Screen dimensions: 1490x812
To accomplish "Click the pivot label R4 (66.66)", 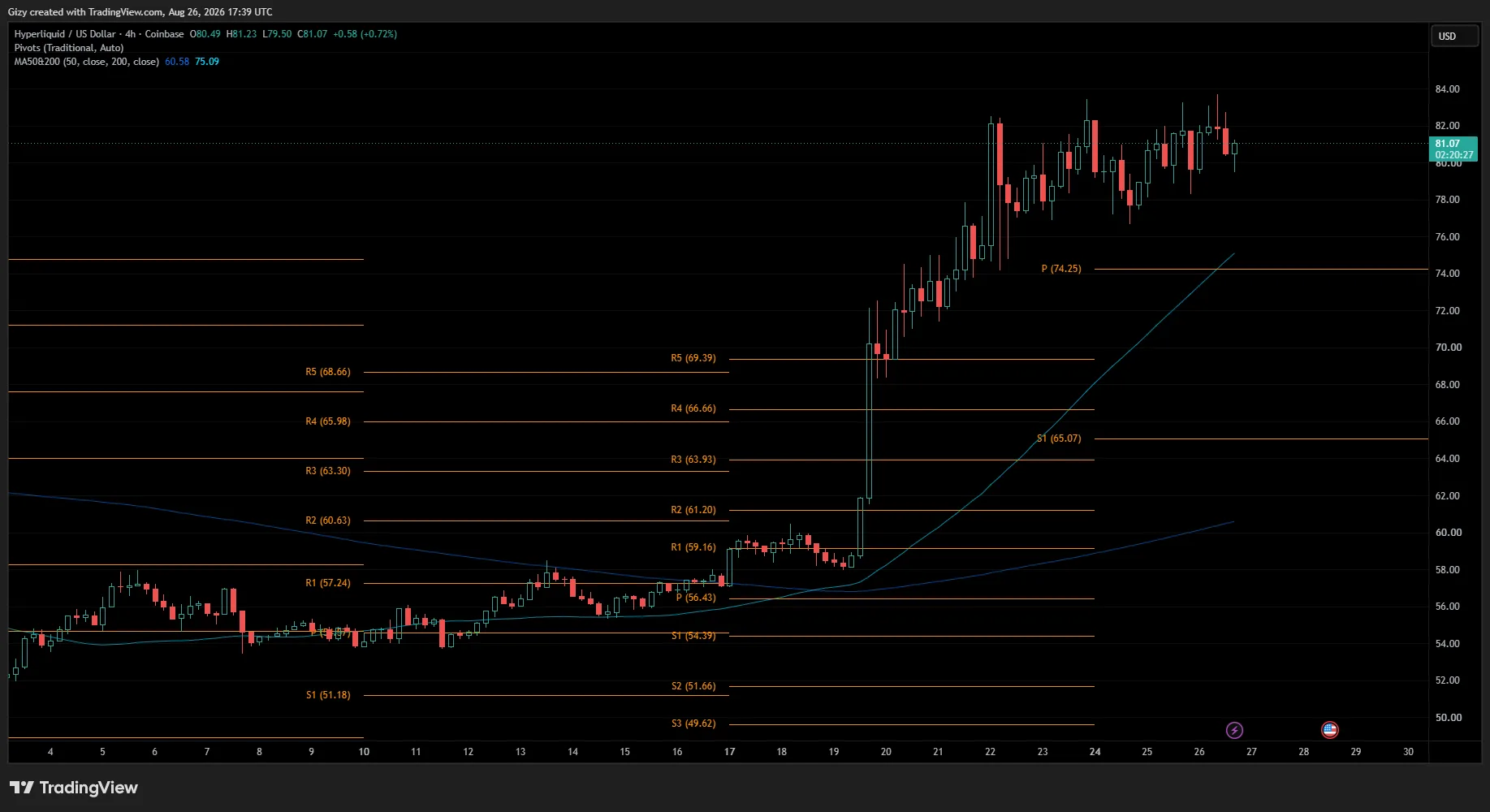I will point(693,408).
